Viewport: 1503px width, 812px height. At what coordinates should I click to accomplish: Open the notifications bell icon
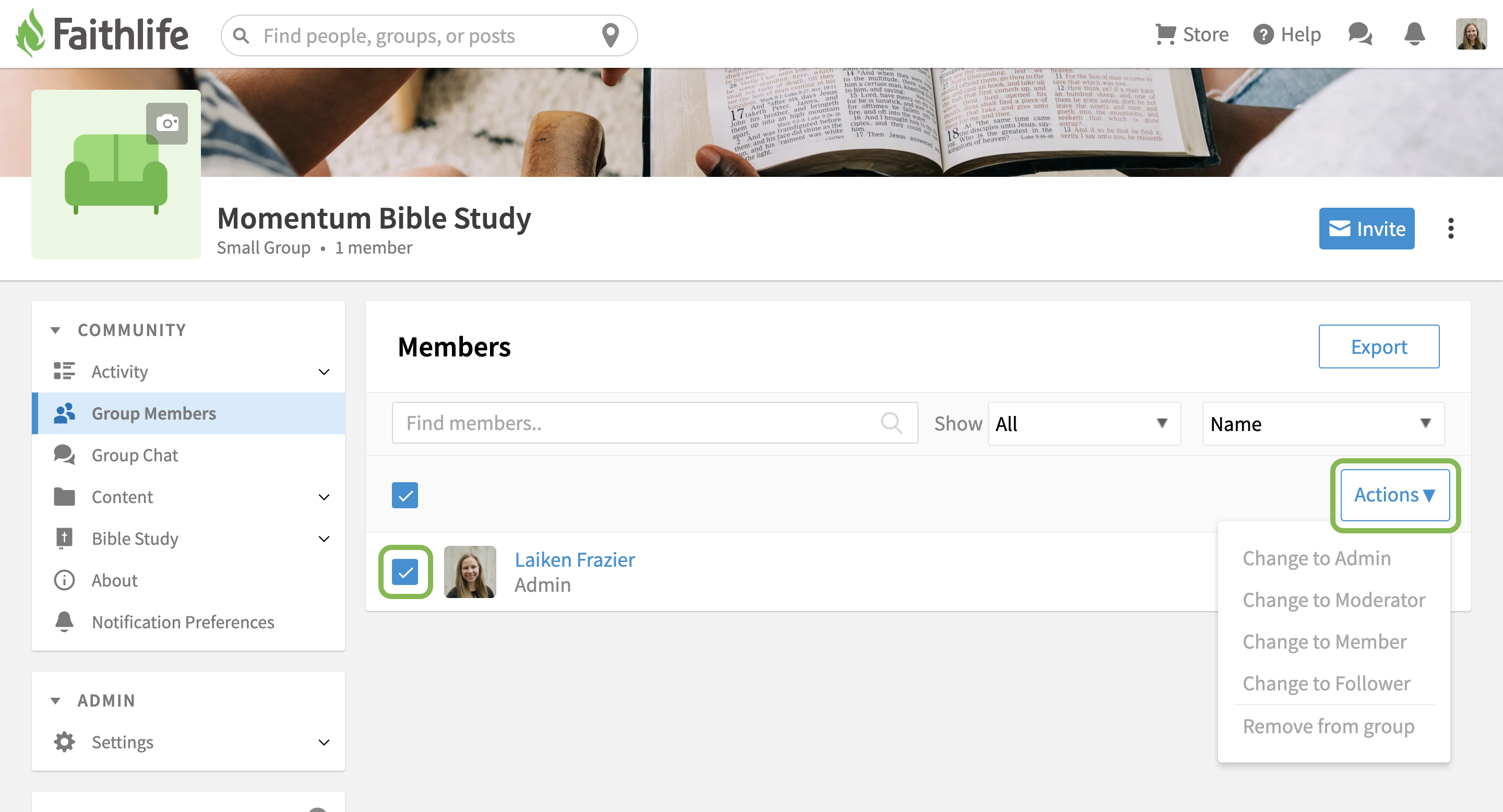[1414, 34]
